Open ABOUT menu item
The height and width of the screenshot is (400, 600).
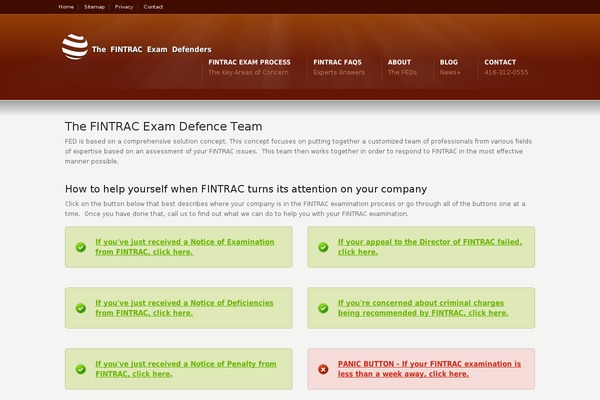402,67
